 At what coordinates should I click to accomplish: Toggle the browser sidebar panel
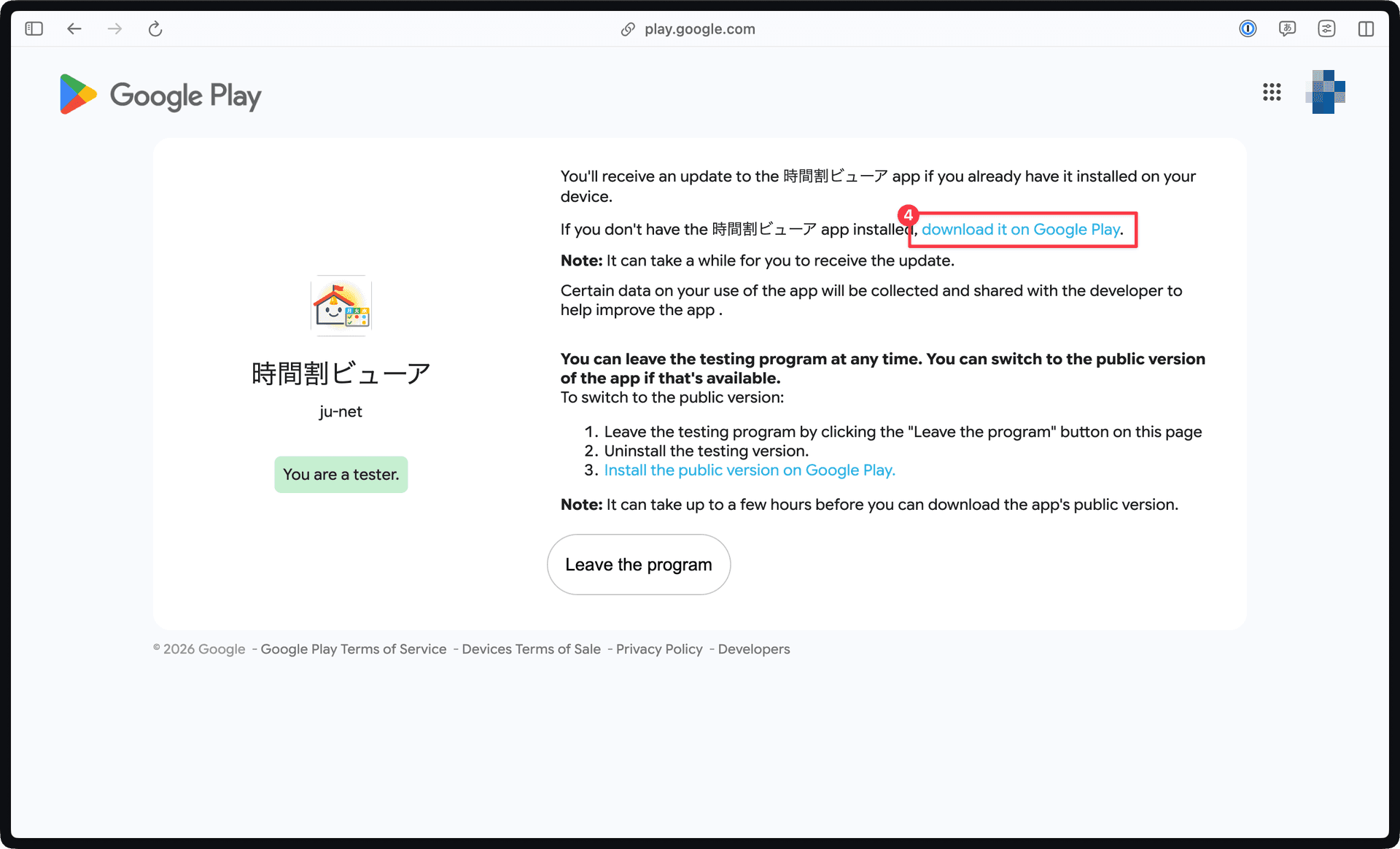coord(34,28)
